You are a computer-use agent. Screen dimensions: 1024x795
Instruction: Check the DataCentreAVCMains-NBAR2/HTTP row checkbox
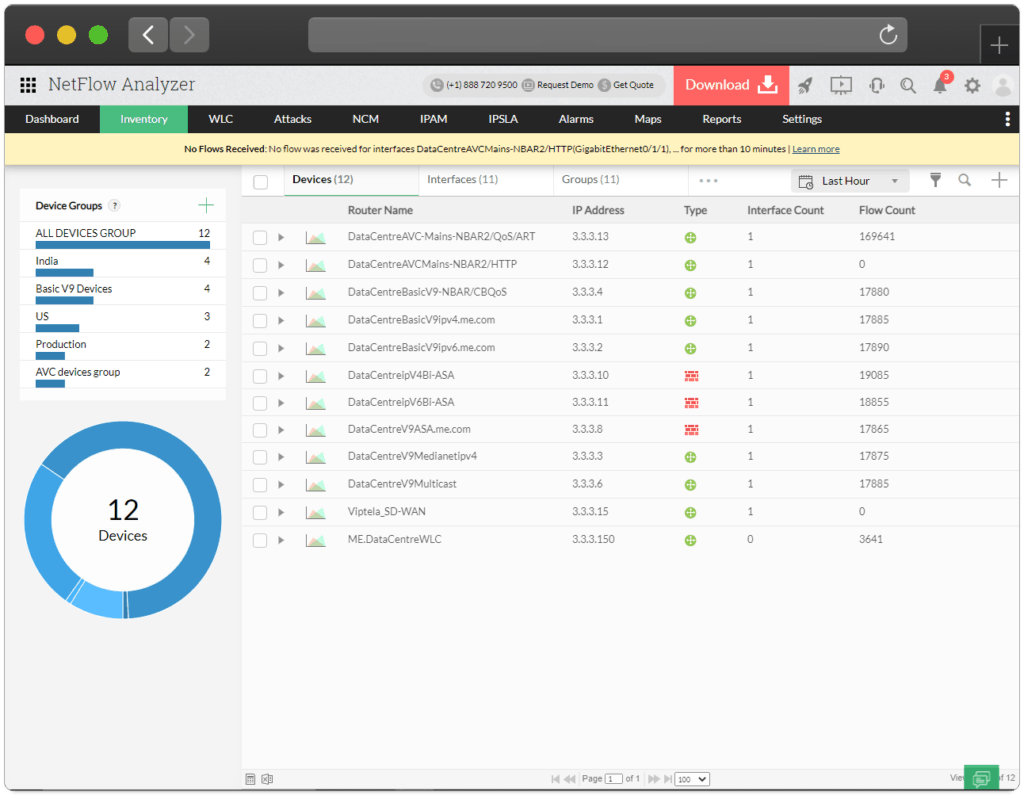click(x=260, y=265)
